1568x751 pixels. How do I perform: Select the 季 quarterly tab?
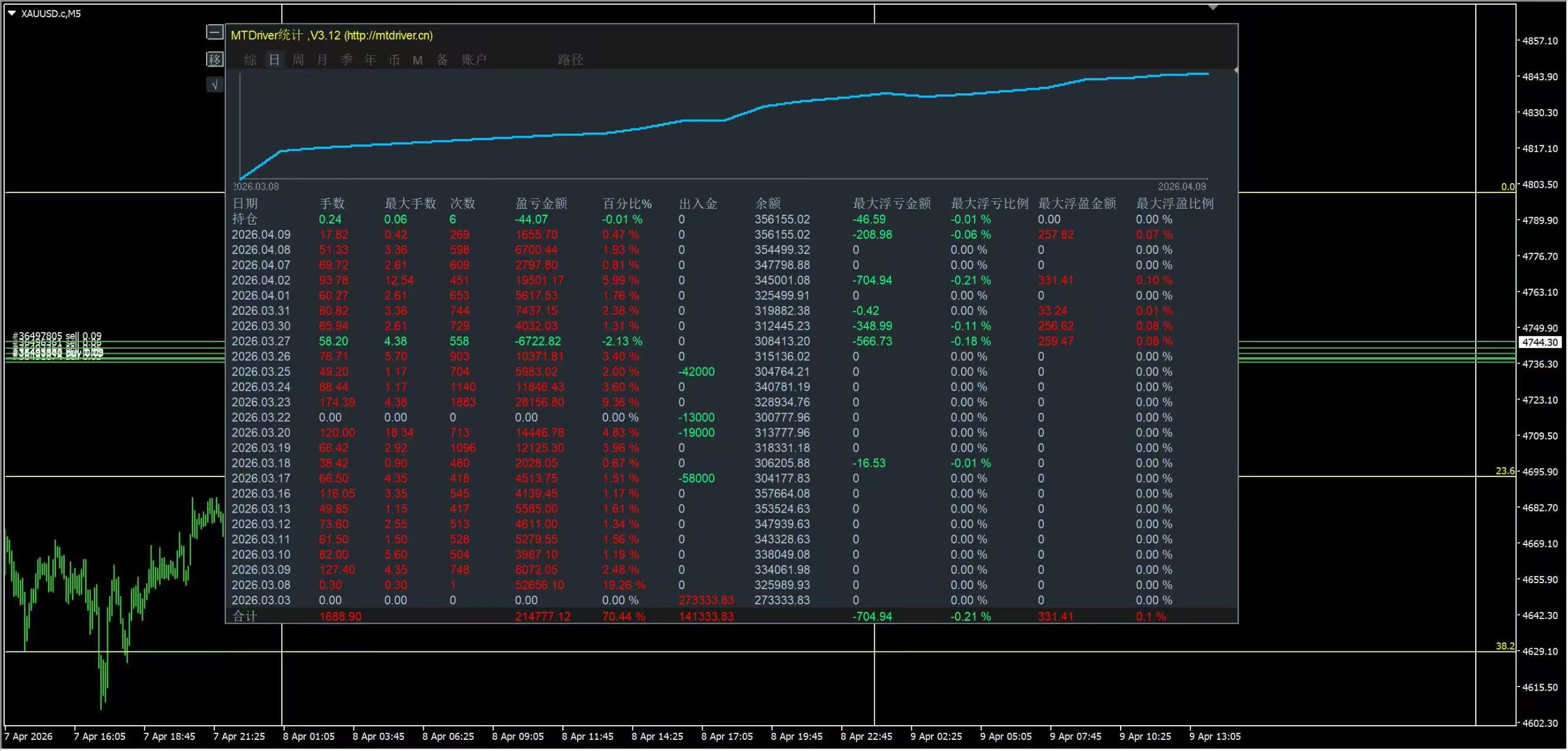point(346,60)
